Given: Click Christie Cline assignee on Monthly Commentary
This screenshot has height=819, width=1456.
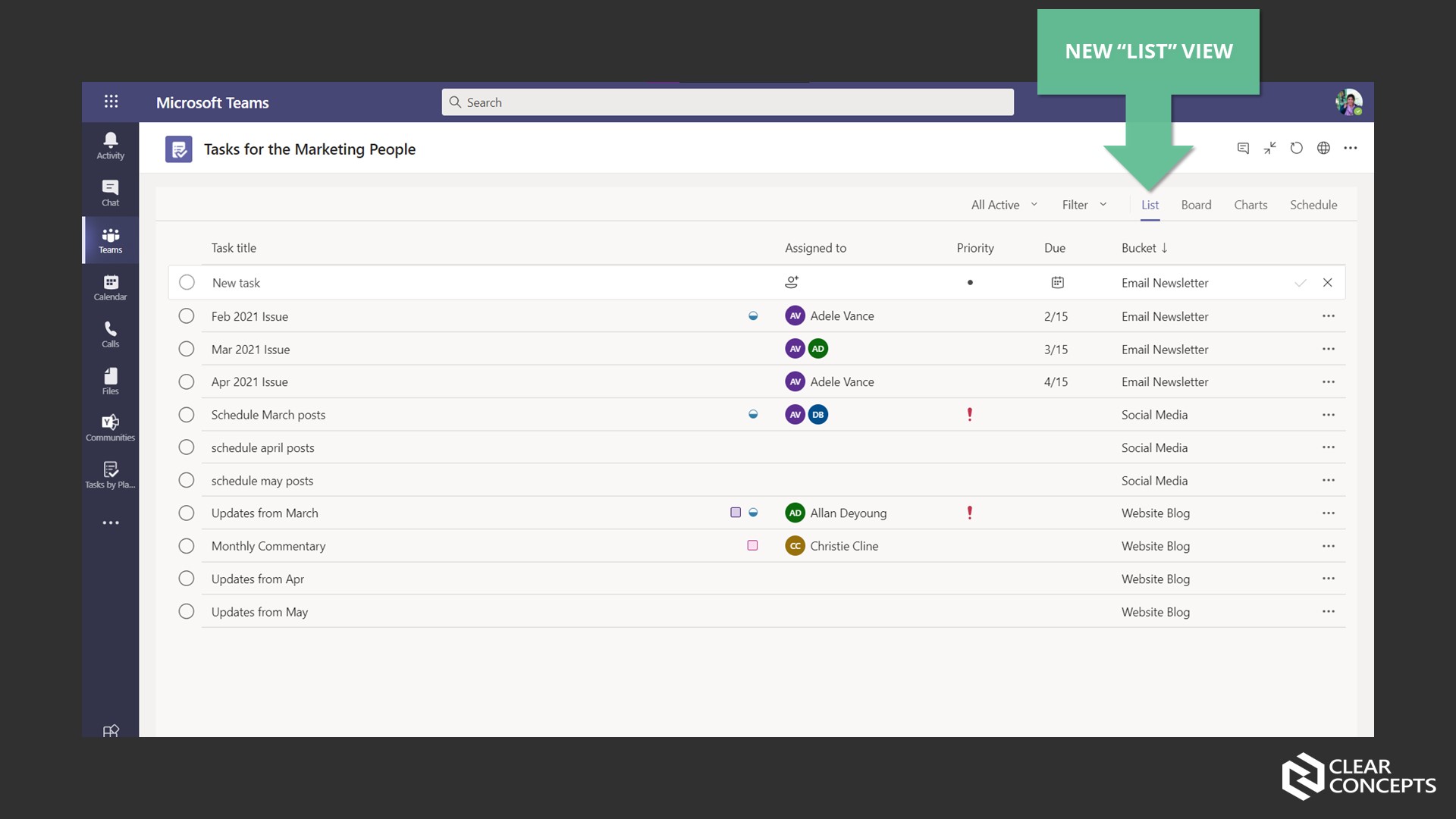Looking at the screenshot, I should (832, 546).
